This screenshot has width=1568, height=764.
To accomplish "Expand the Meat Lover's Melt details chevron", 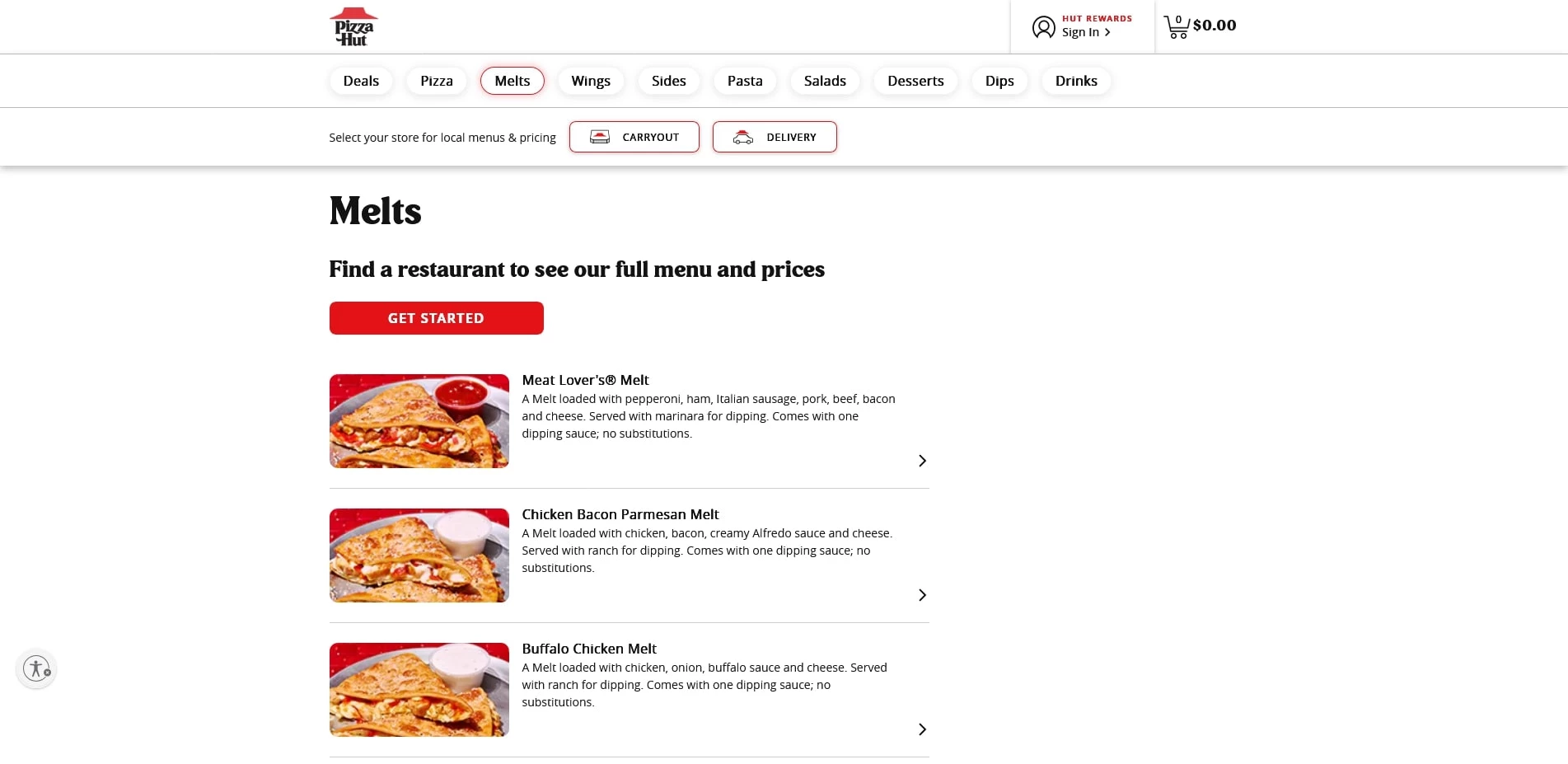I will pos(921,461).
